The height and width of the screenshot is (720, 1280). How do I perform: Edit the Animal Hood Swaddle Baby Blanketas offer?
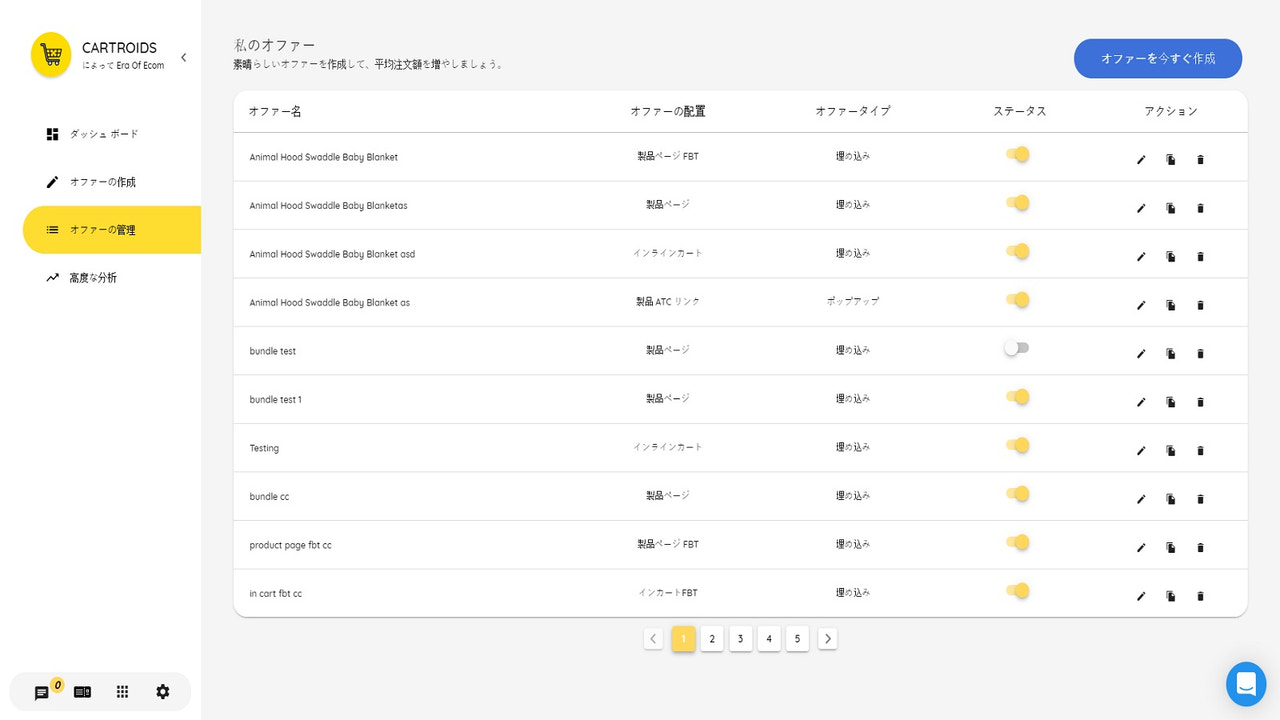click(1141, 208)
